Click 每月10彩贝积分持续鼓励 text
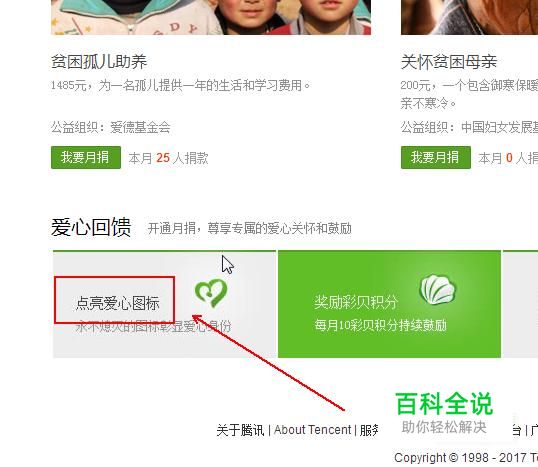Image resolution: width=538 pixels, height=467 pixels. click(x=381, y=325)
